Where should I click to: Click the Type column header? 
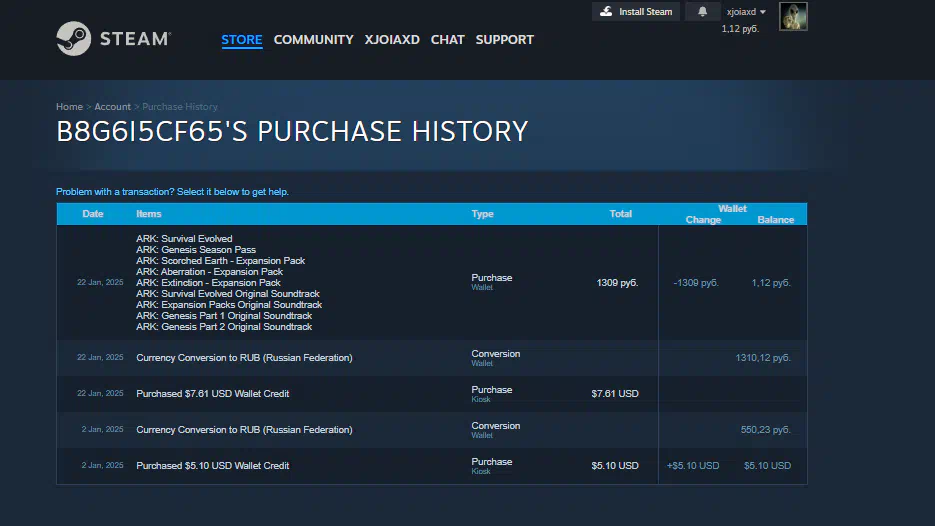[x=482, y=214]
